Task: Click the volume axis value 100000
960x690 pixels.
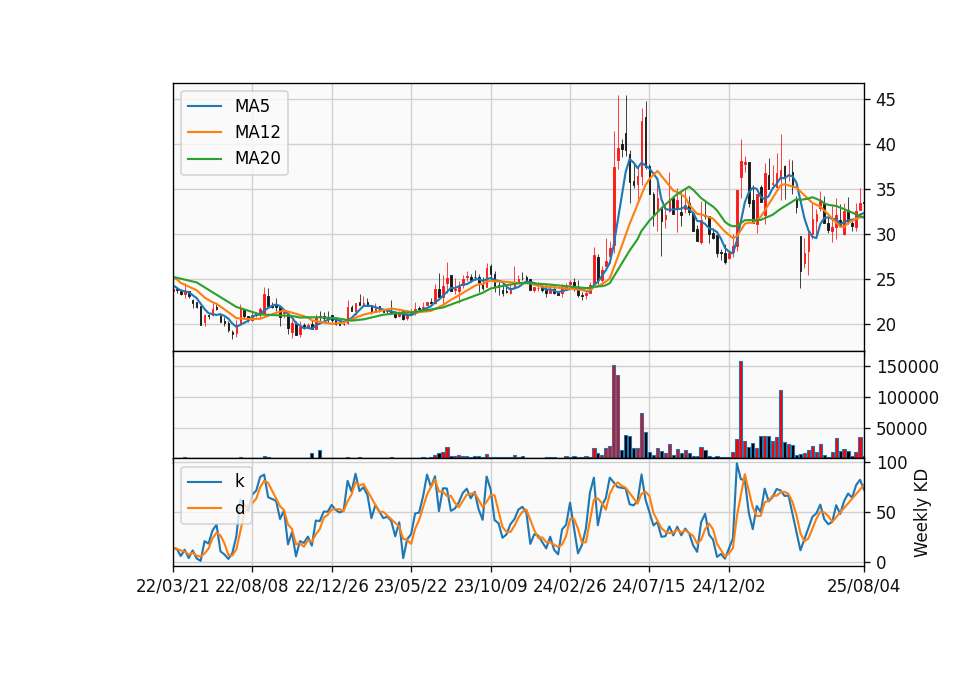Action: click(x=907, y=398)
